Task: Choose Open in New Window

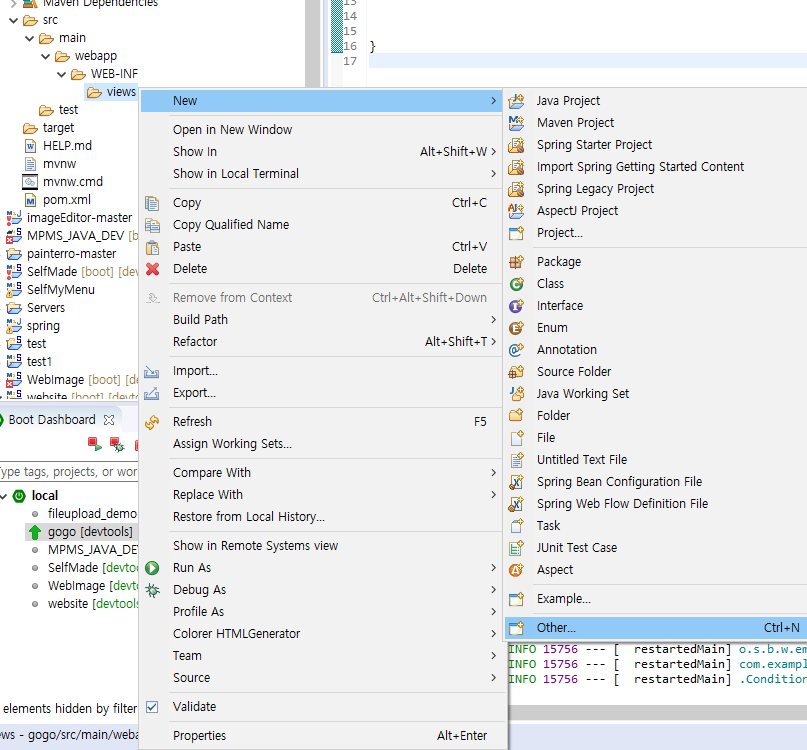Action: point(233,130)
